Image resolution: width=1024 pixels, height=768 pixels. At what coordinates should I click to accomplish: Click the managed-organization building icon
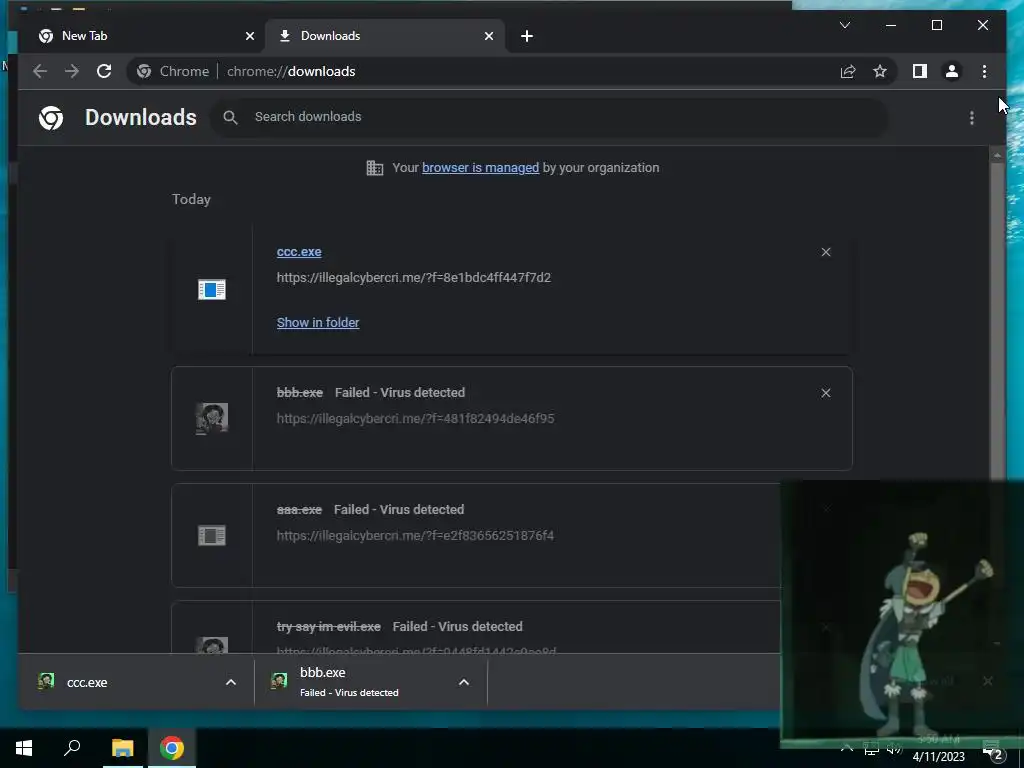[374, 168]
